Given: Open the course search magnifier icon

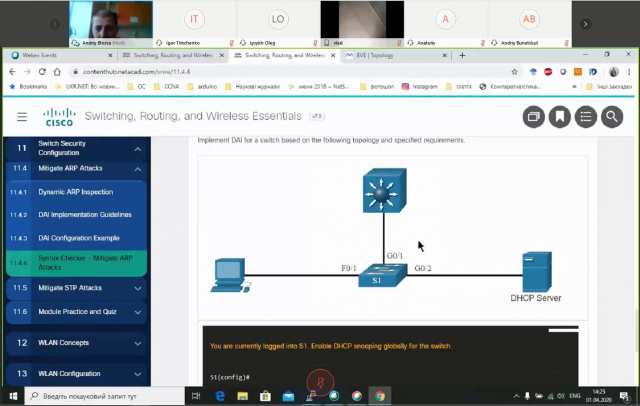Looking at the screenshot, I should [x=611, y=117].
